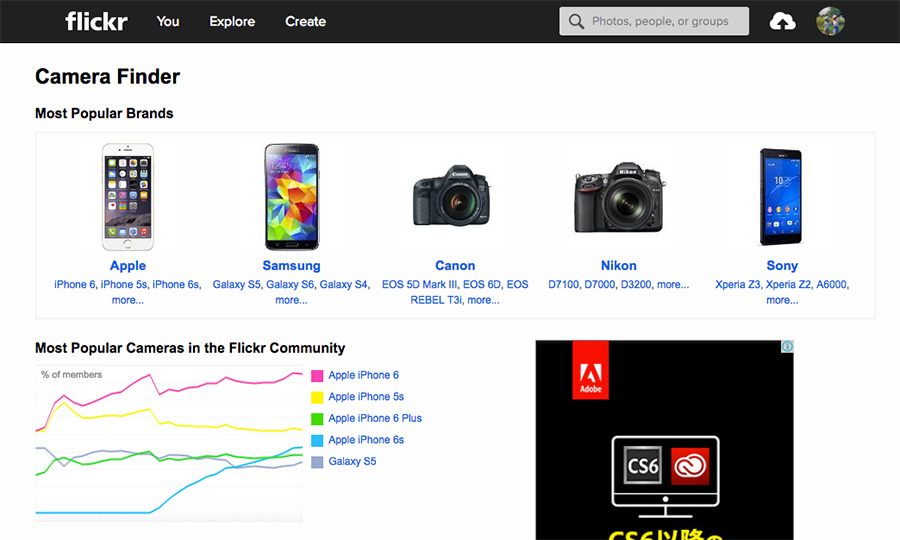The height and width of the screenshot is (540, 900).
Task: Click the AdChoices info icon on ad
Action: [x=787, y=346]
